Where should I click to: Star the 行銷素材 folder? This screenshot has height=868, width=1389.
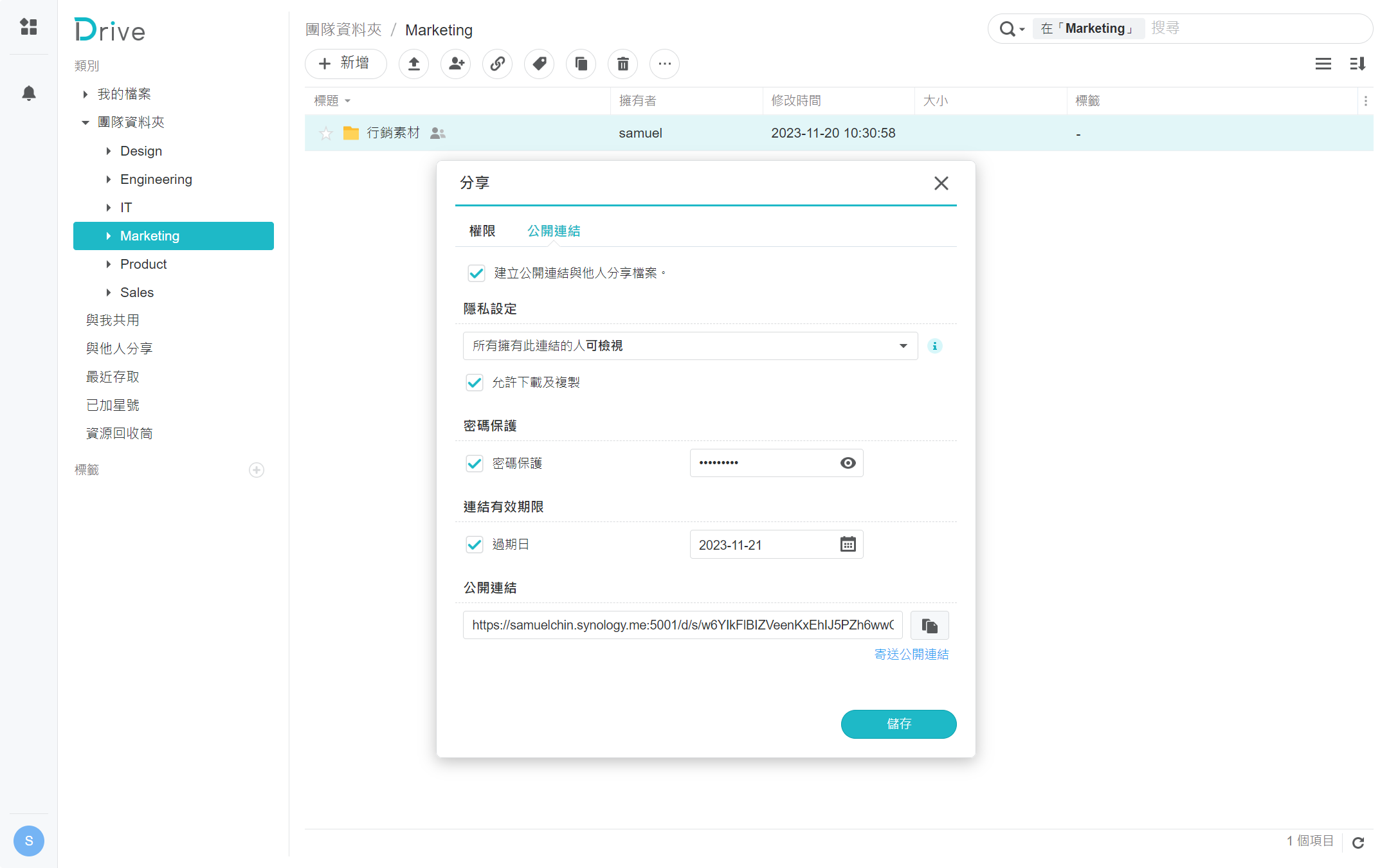click(326, 133)
